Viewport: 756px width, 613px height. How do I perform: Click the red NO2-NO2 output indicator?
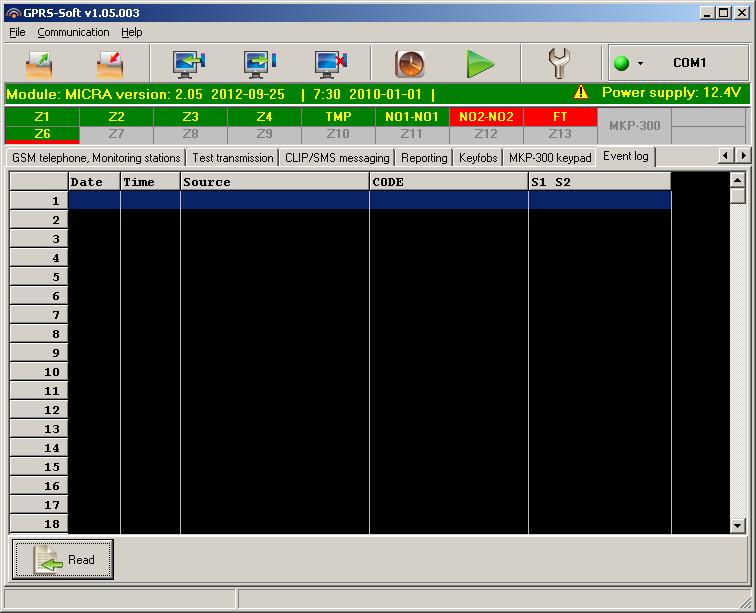(486, 117)
